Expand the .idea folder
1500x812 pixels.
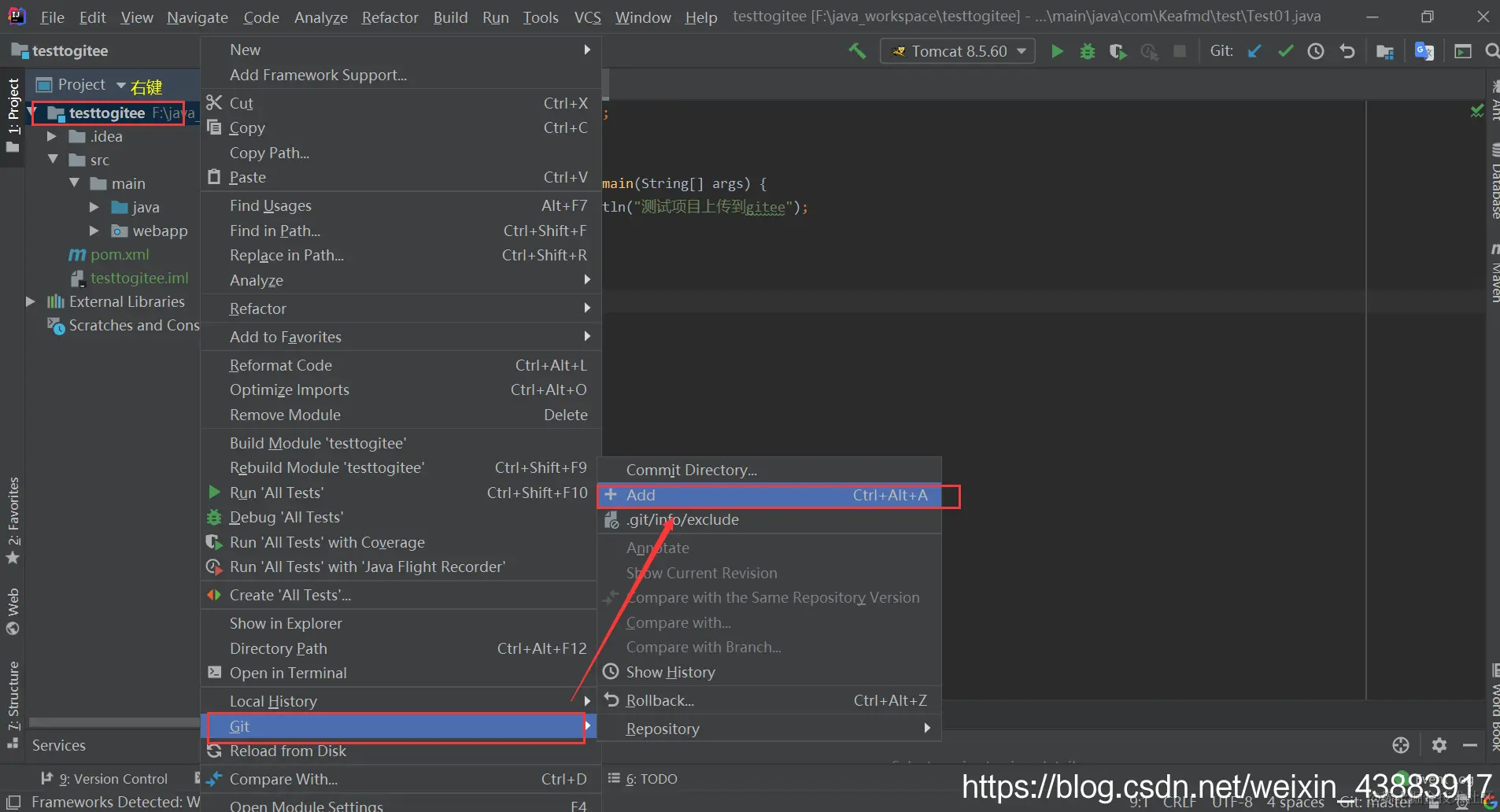click(x=52, y=137)
